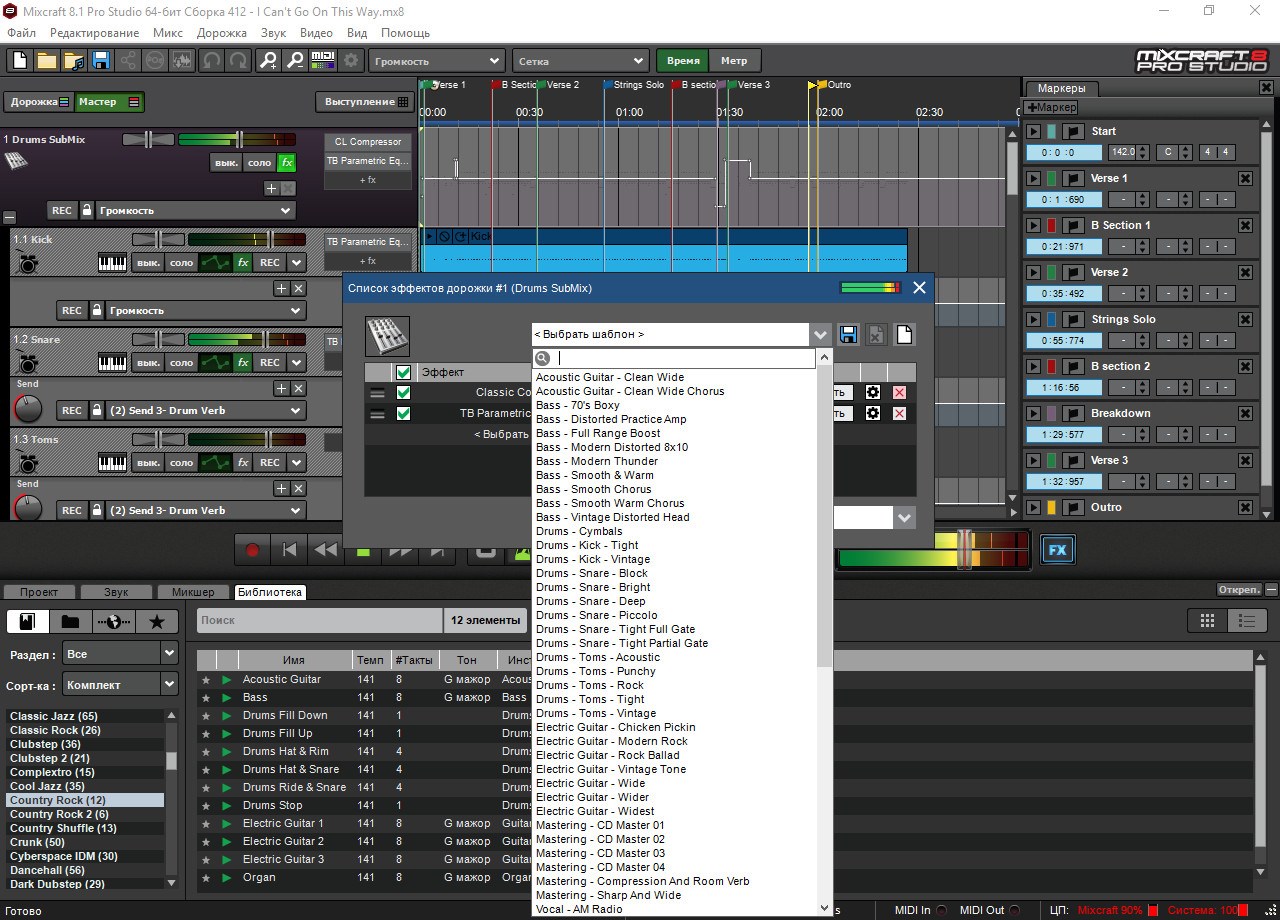The width and height of the screenshot is (1280, 920).
Task: Click the redo arrow icon in the toolbar
Action: 238,60
